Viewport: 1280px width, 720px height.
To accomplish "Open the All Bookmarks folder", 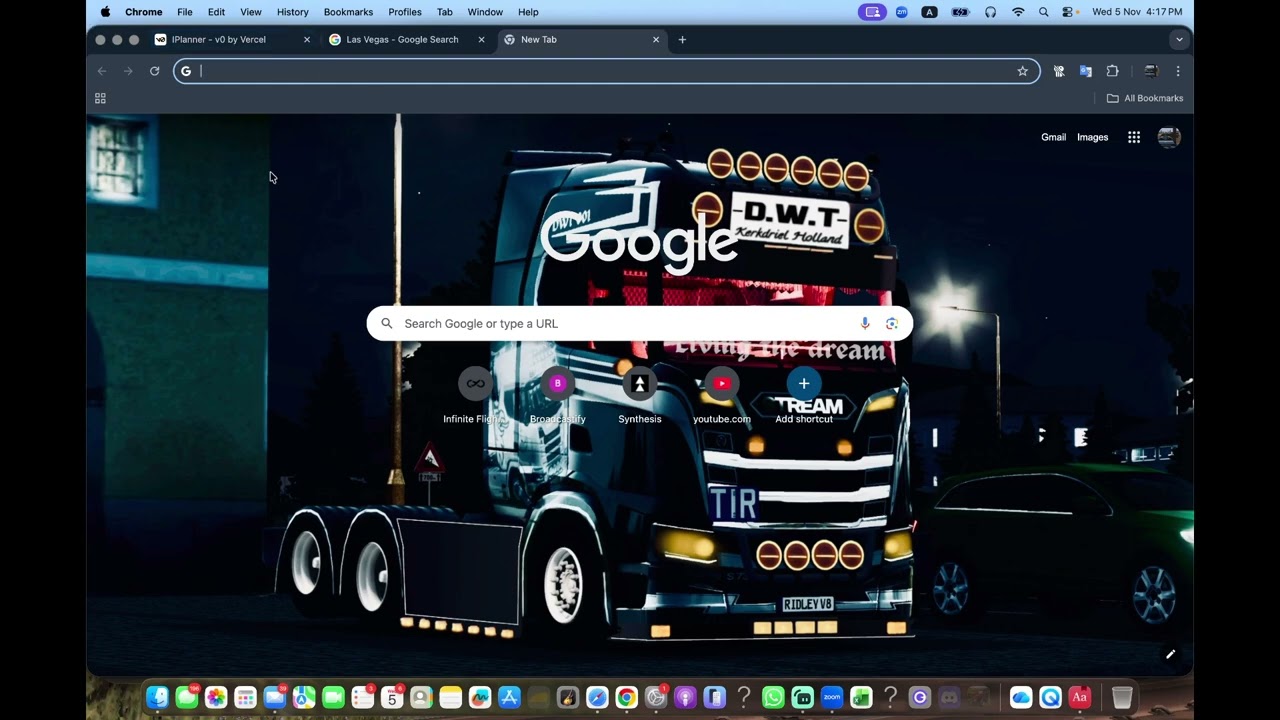I will click(x=1145, y=98).
